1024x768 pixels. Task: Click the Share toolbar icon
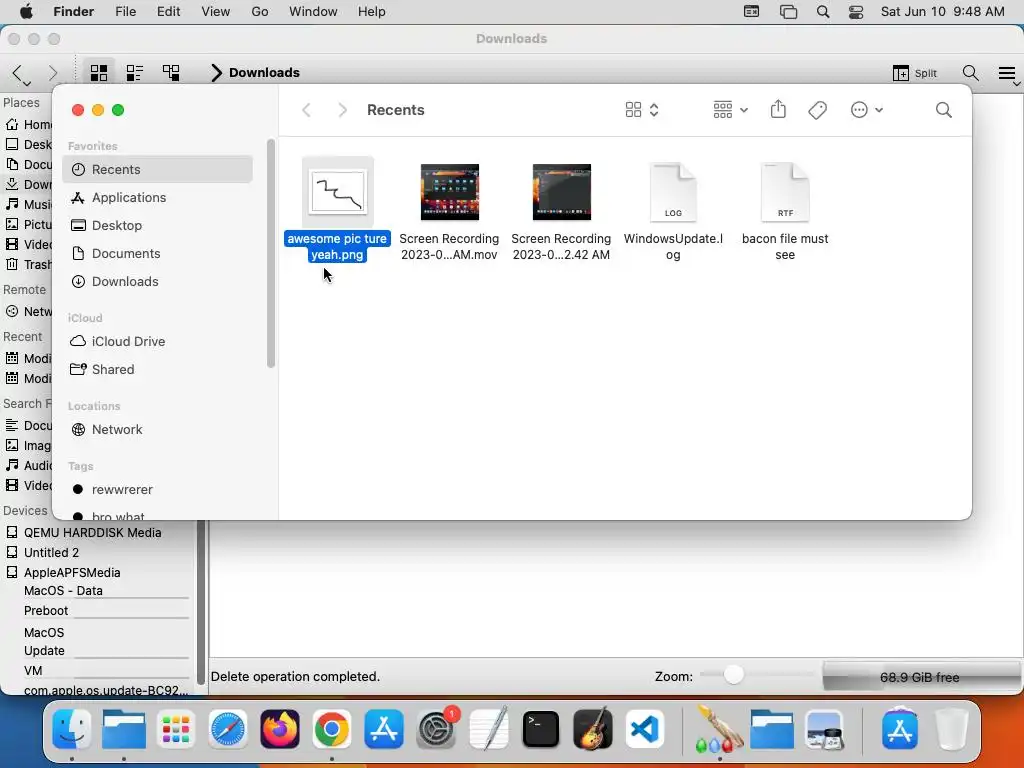click(778, 110)
